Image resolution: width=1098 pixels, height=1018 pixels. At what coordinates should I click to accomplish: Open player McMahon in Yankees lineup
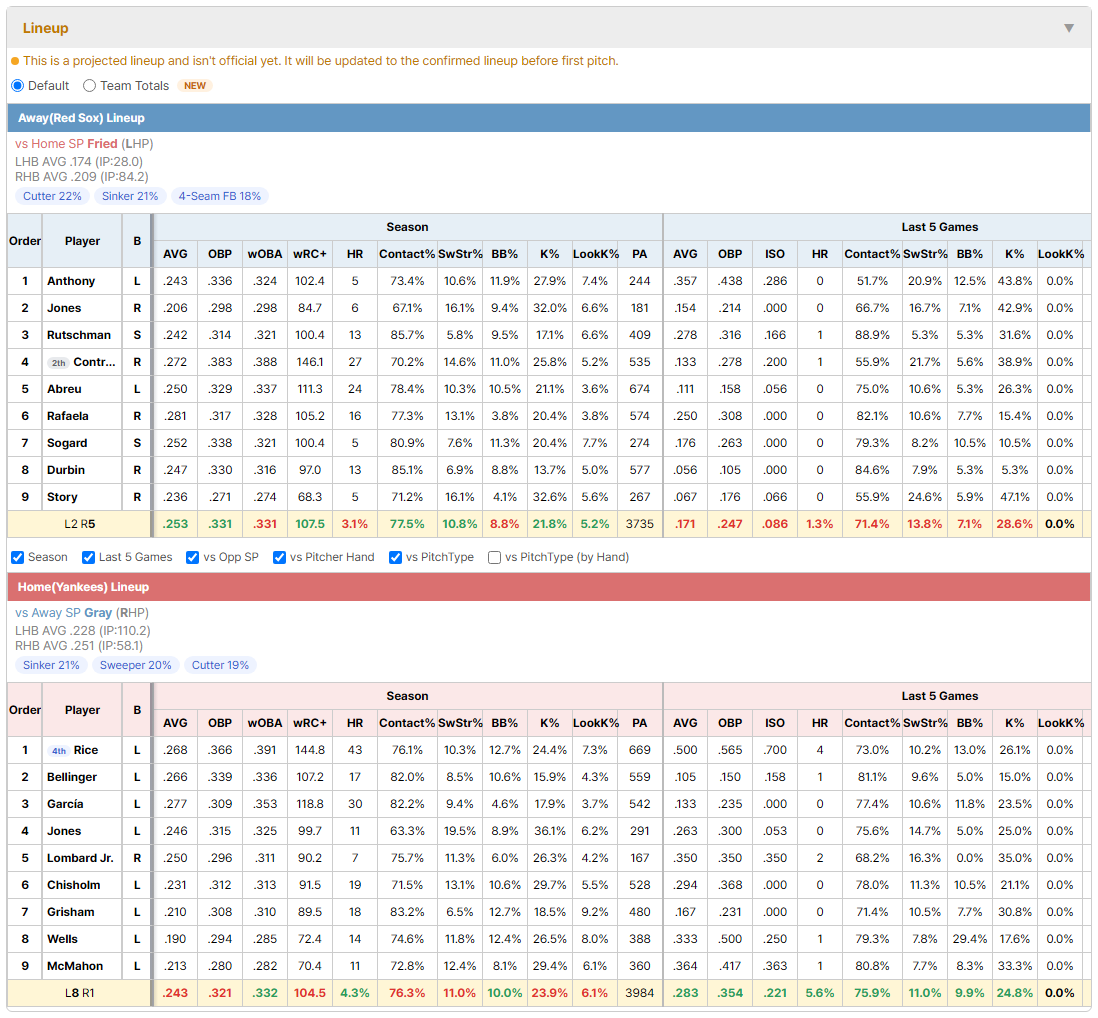[x=75, y=966]
